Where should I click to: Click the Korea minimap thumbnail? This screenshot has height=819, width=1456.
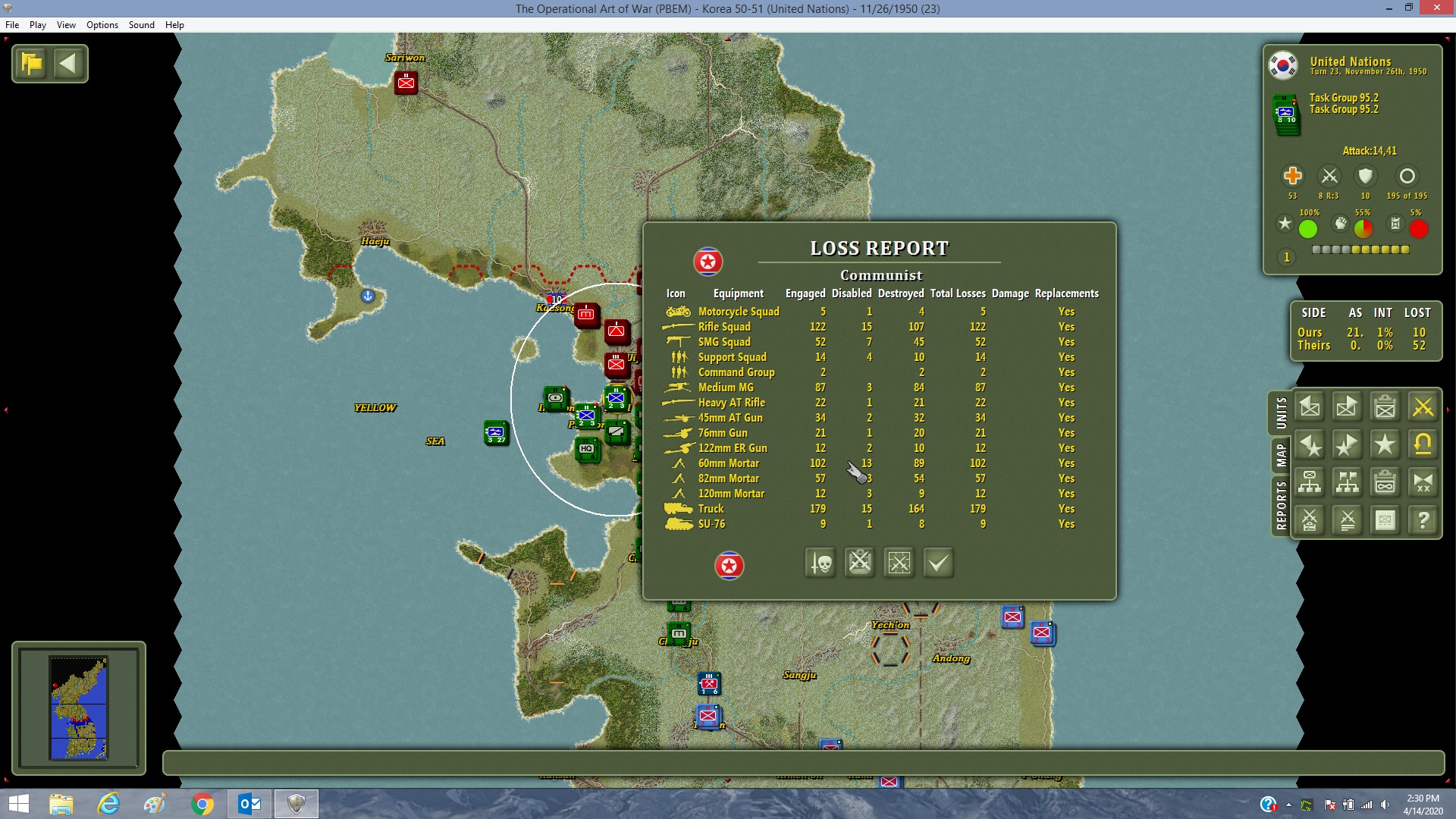[79, 708]
